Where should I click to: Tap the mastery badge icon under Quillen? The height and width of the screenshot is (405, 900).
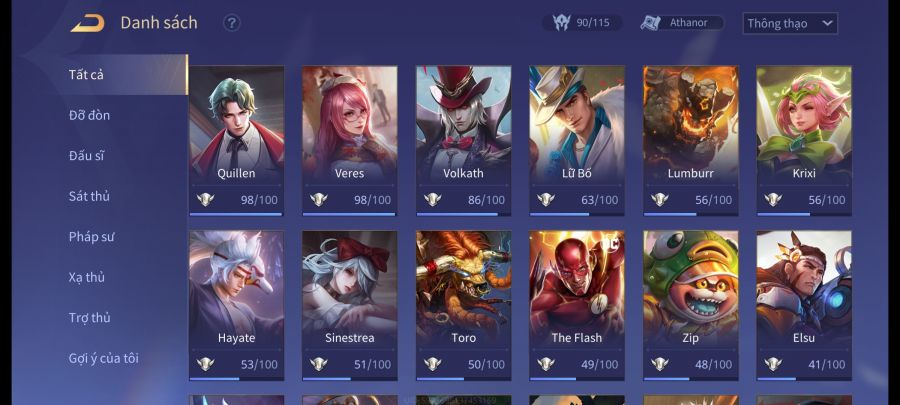[205, 200]
